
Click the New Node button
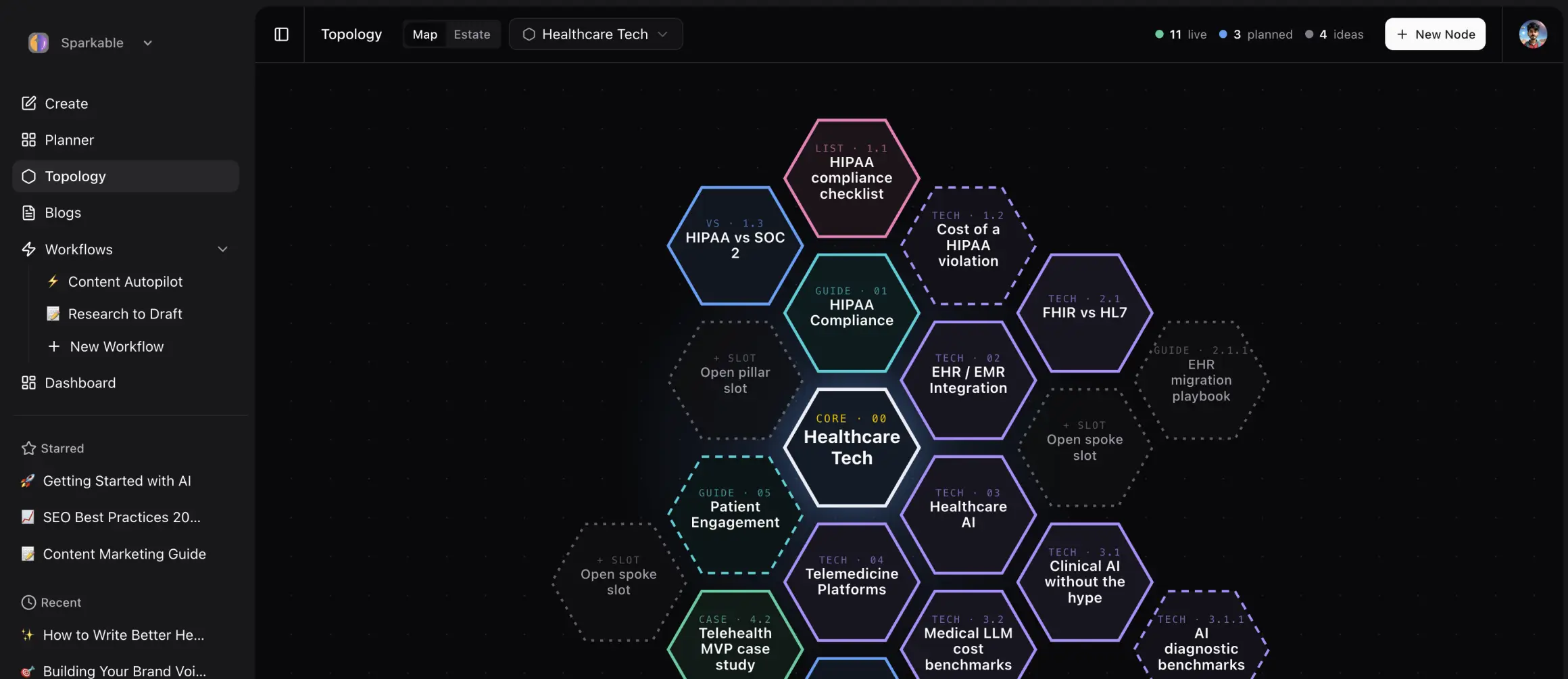click(x=1435, y=34)
